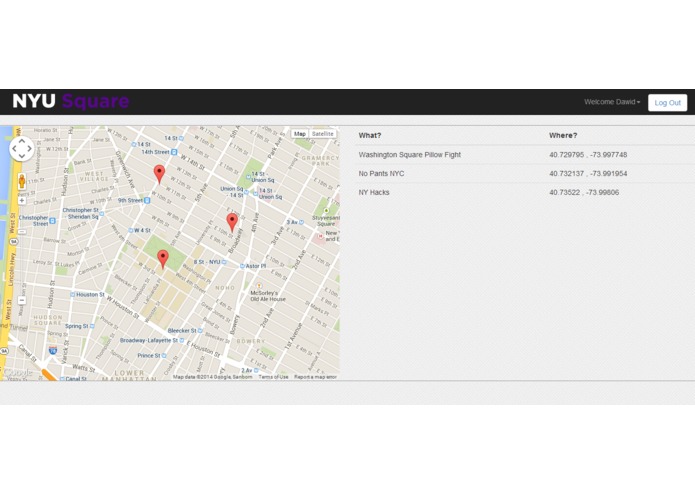Click coordinates 40.729795 , -73.997748

pos(588,155)
